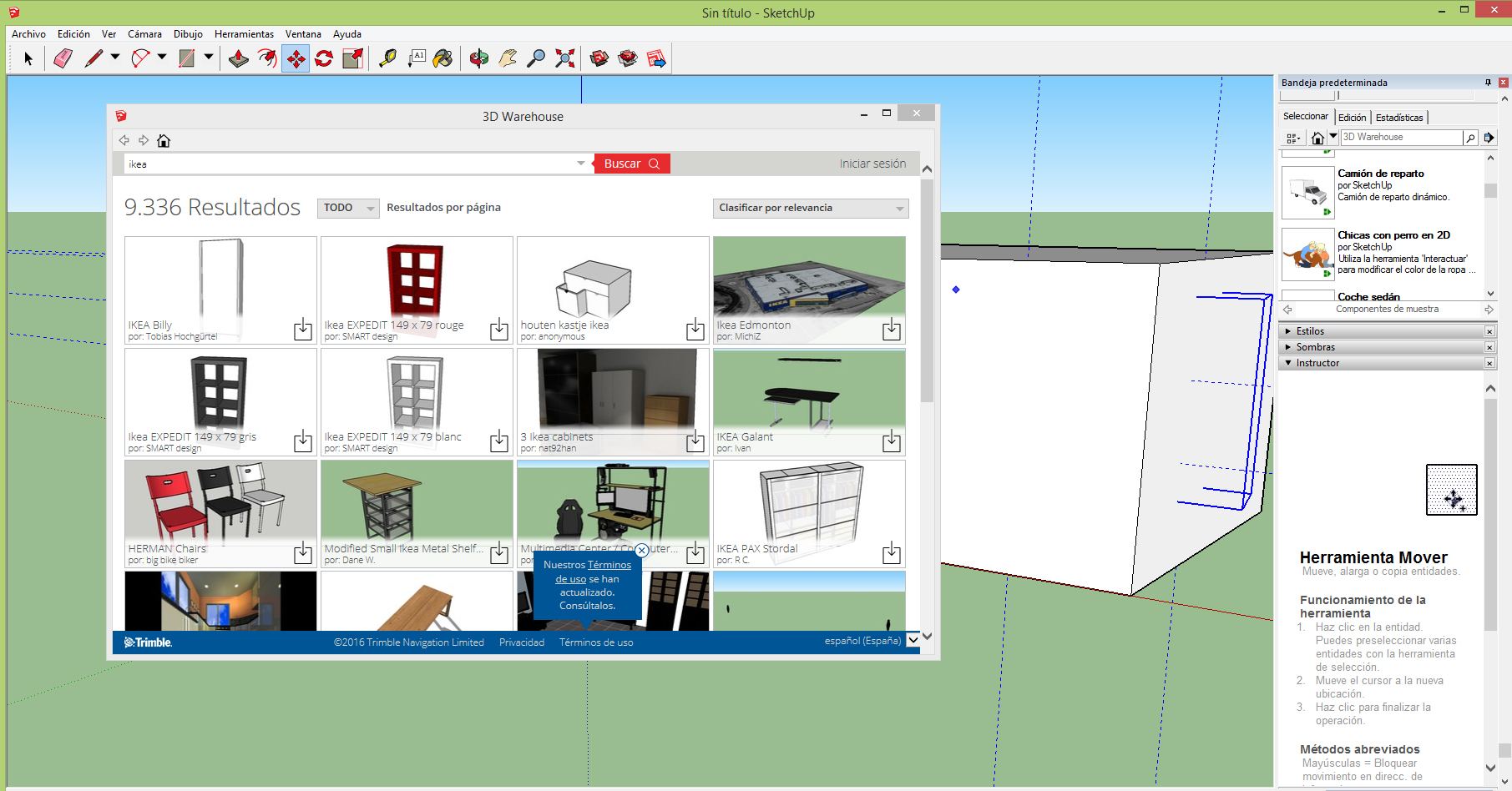Choose the Text label tool
The width and height of the screenshot is (1512, 791).
[x=416, y=58]
